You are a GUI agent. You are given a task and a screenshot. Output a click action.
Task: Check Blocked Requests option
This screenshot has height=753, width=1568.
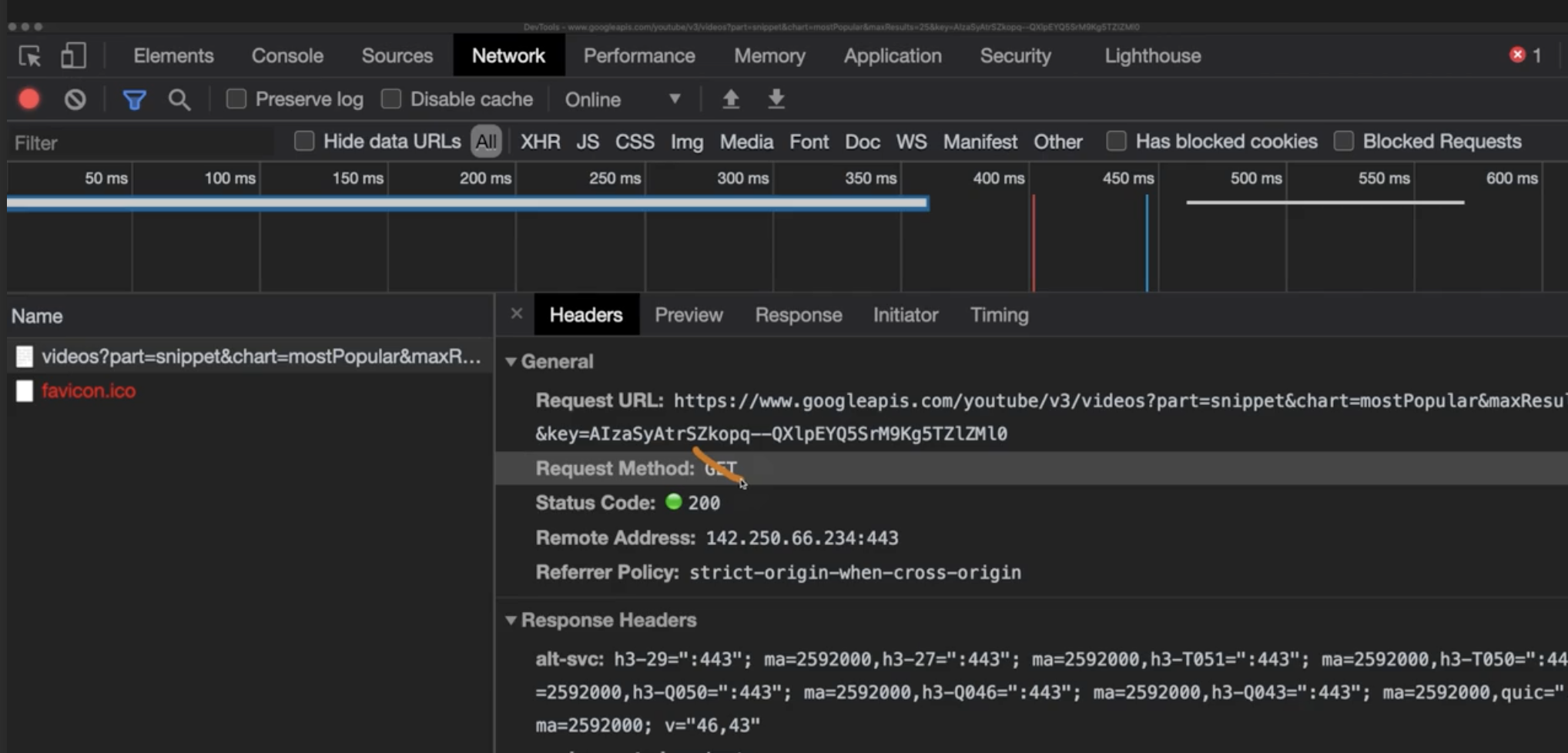click(1344, 141)
